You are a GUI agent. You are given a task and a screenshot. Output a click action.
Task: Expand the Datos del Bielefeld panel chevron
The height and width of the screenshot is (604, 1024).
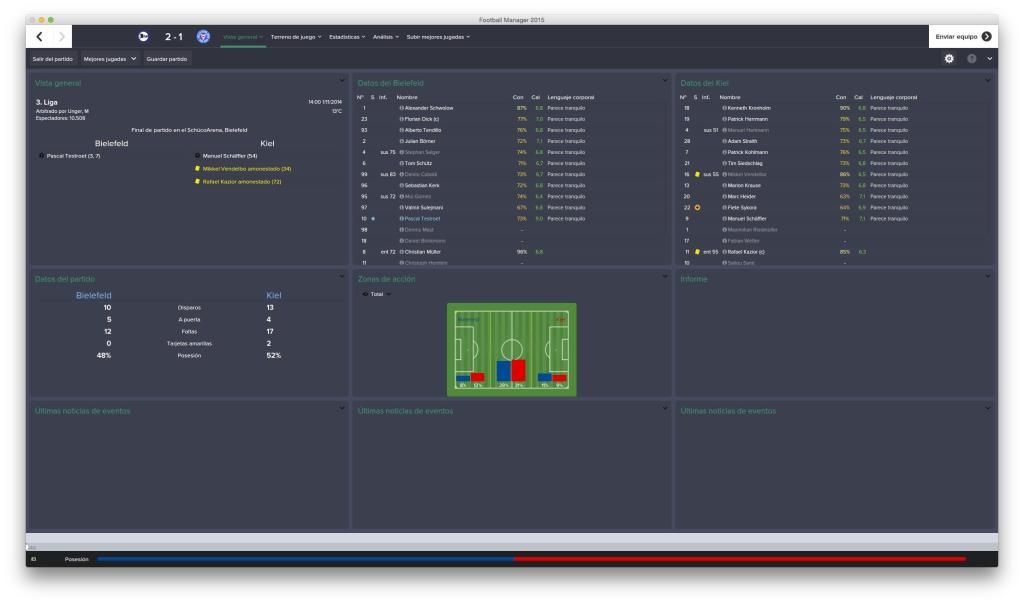pos(665,81)
